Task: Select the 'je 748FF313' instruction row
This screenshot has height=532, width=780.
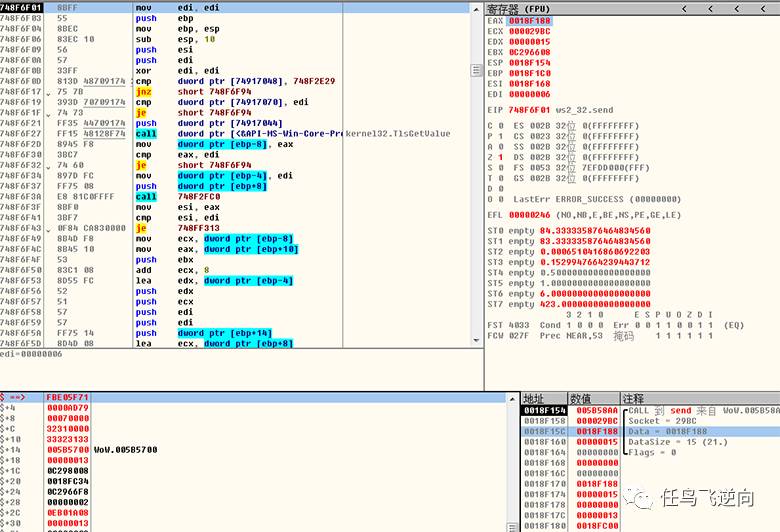Action: coord(235,228)
